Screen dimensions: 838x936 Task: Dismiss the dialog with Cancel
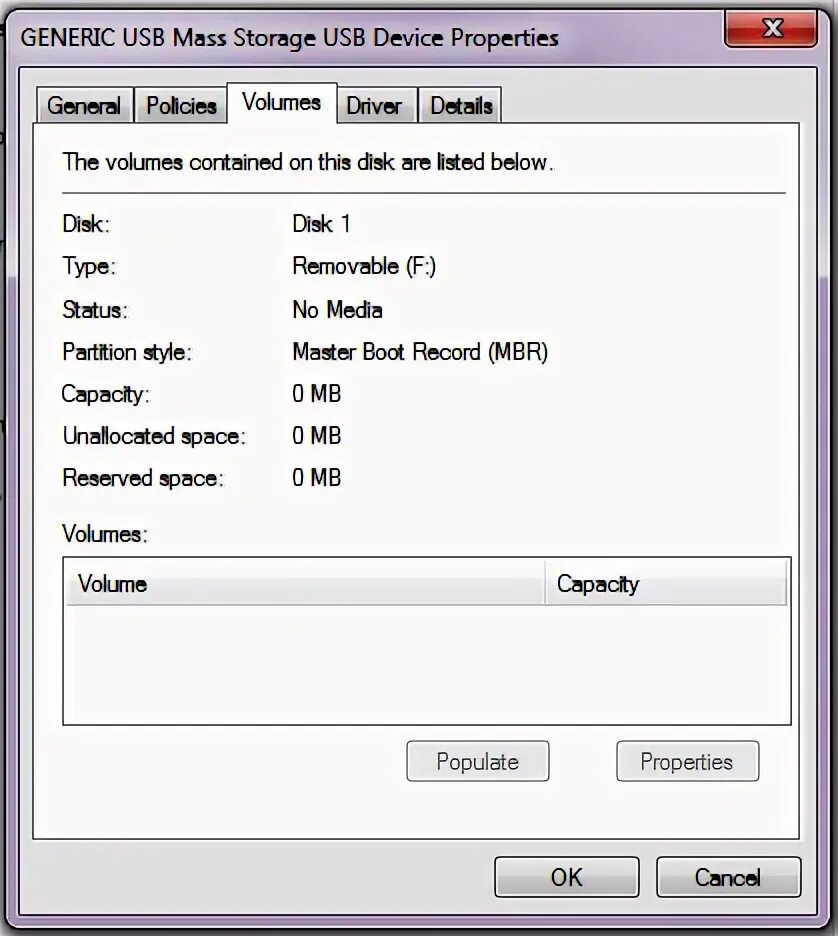[728, 877]
